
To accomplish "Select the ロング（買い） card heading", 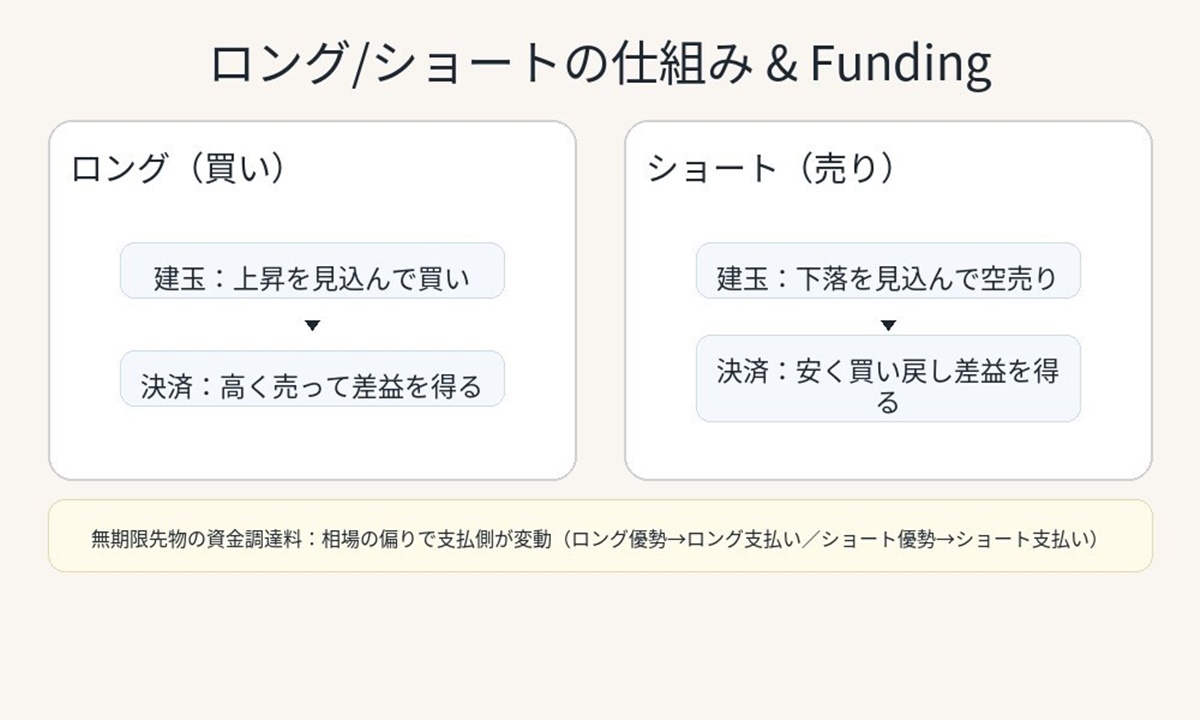I will click(x=178, y=168).
